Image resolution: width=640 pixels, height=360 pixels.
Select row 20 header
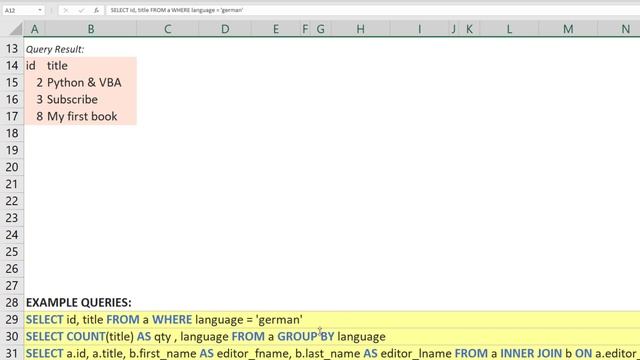point(12,167)
